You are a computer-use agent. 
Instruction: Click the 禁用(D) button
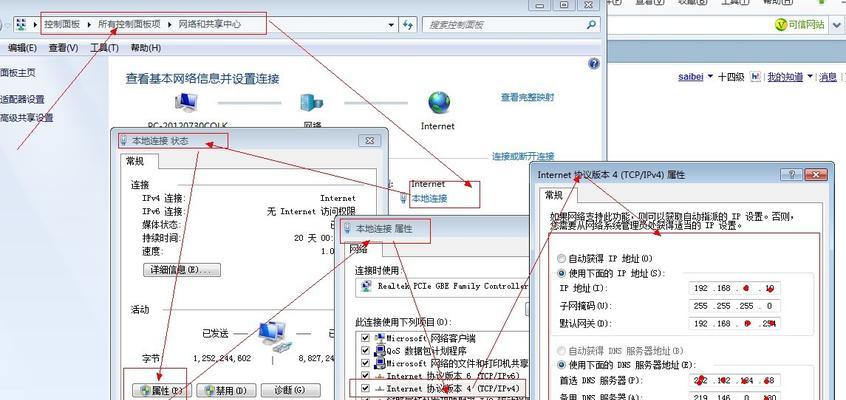[x=226, y=390]
